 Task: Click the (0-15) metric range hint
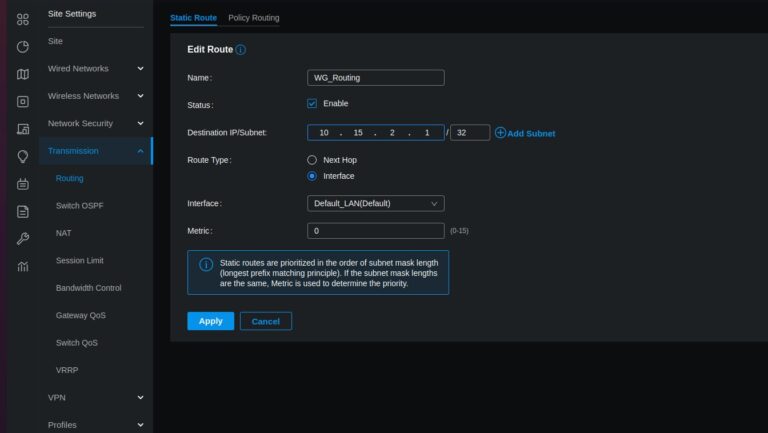(x=459, y=231)
